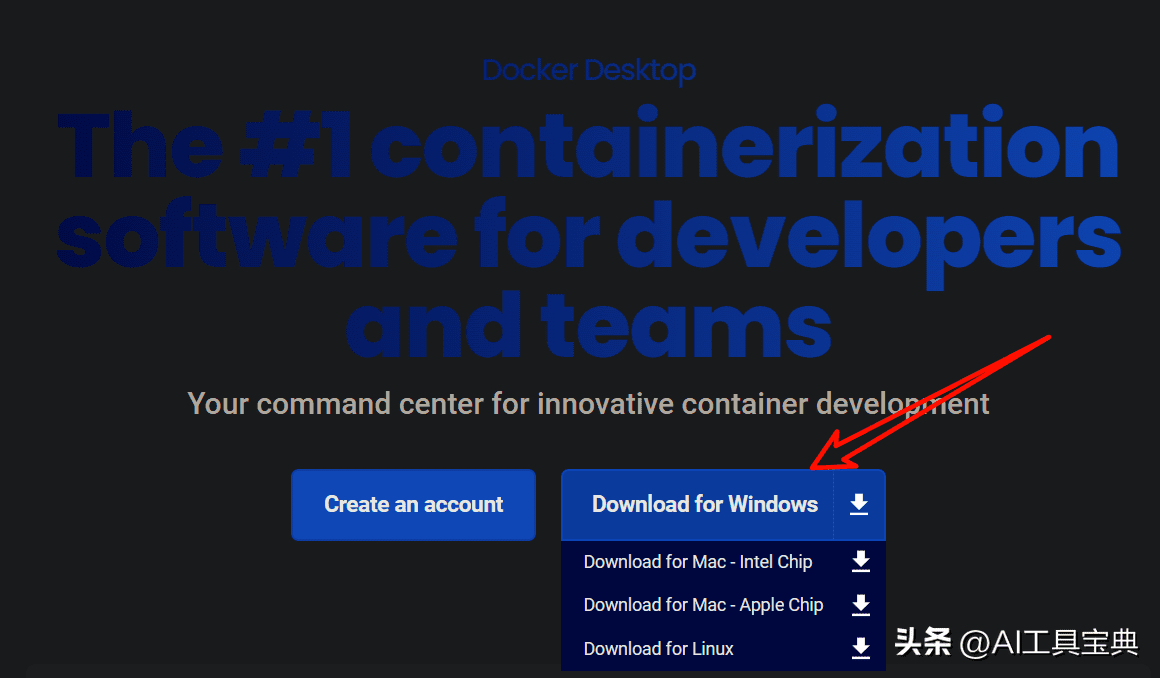Click the @AI工具宝典 watermark text
The width and height of the screenshot is (1160, 678).
tap(1048, 642)
